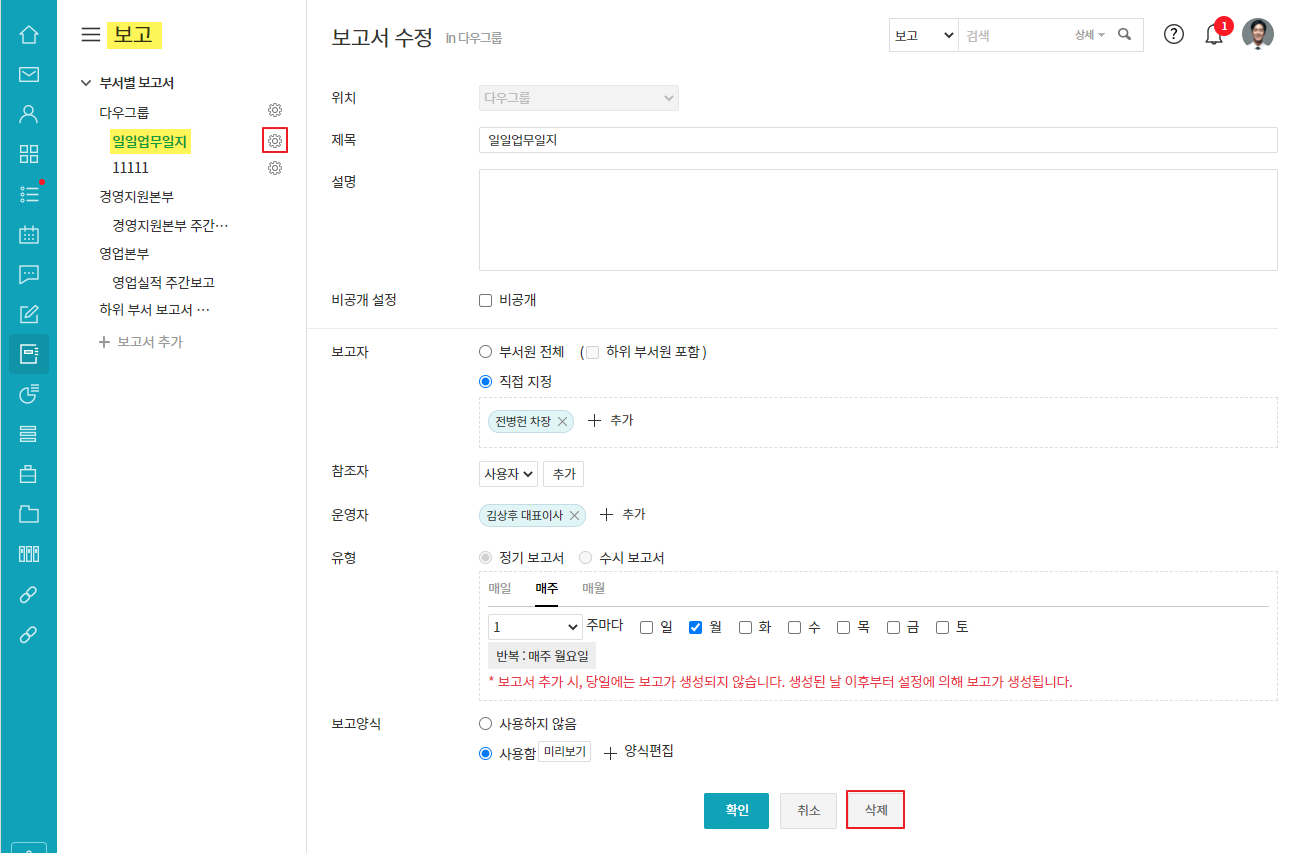1301x853 pixels.
Task: Click the notification bell icon
Action: tap(1214, 35)
